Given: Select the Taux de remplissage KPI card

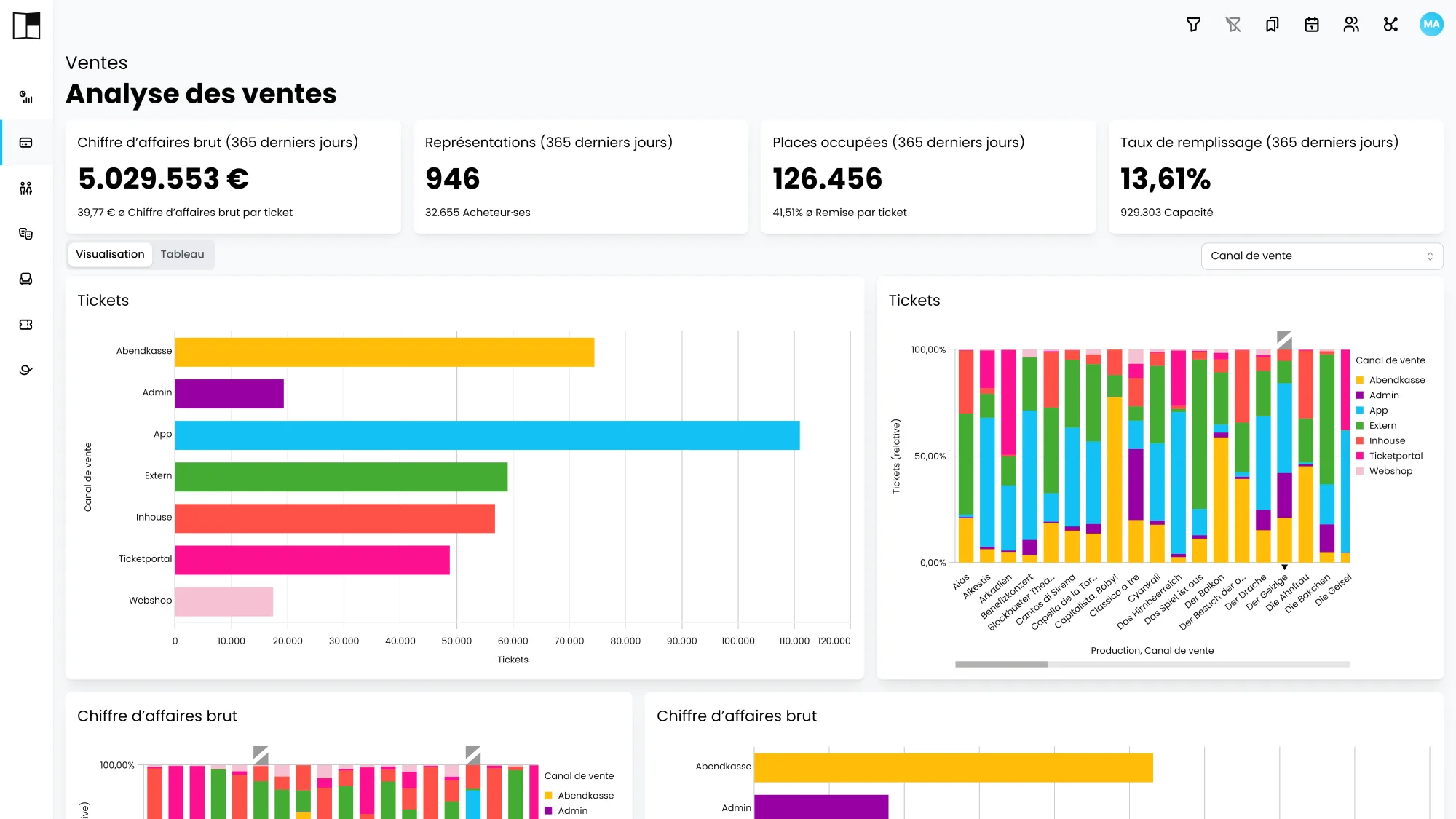Looking at the screenshot, I should 1275,177.
